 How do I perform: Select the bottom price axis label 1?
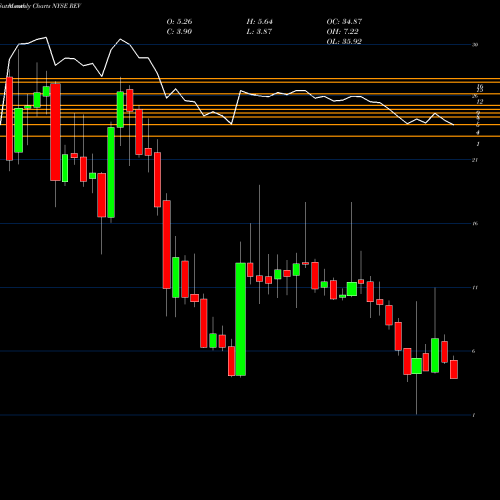pos(474,415)
